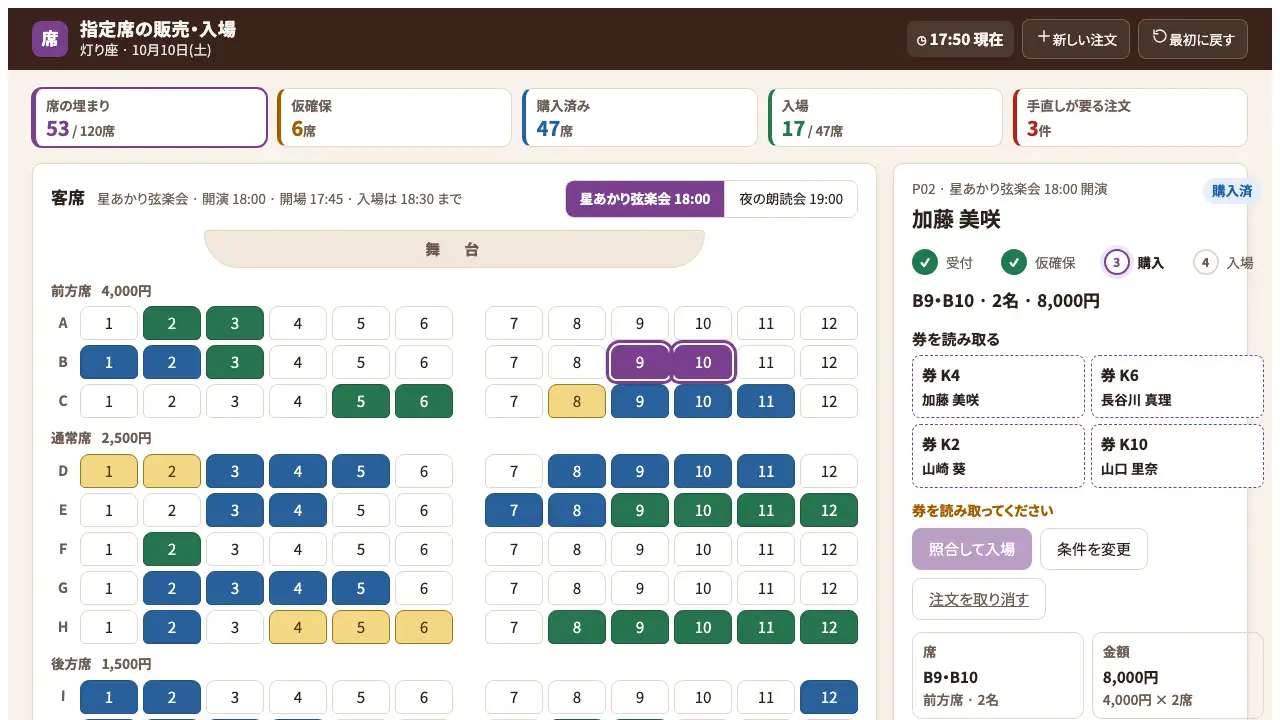The image size is (1280, 720).
Task: Click the 購入済 status badge
Action: coord(1232,191)
